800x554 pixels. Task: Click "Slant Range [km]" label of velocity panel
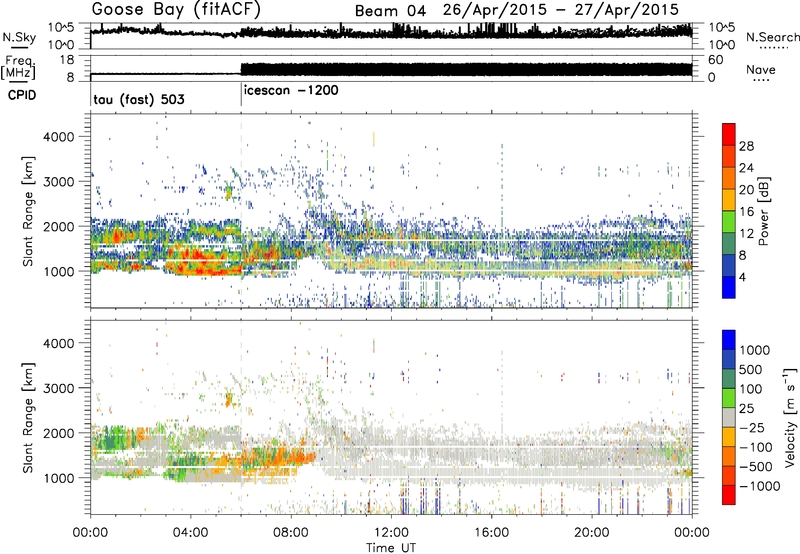pyautogui.click(x=28, y=417)
